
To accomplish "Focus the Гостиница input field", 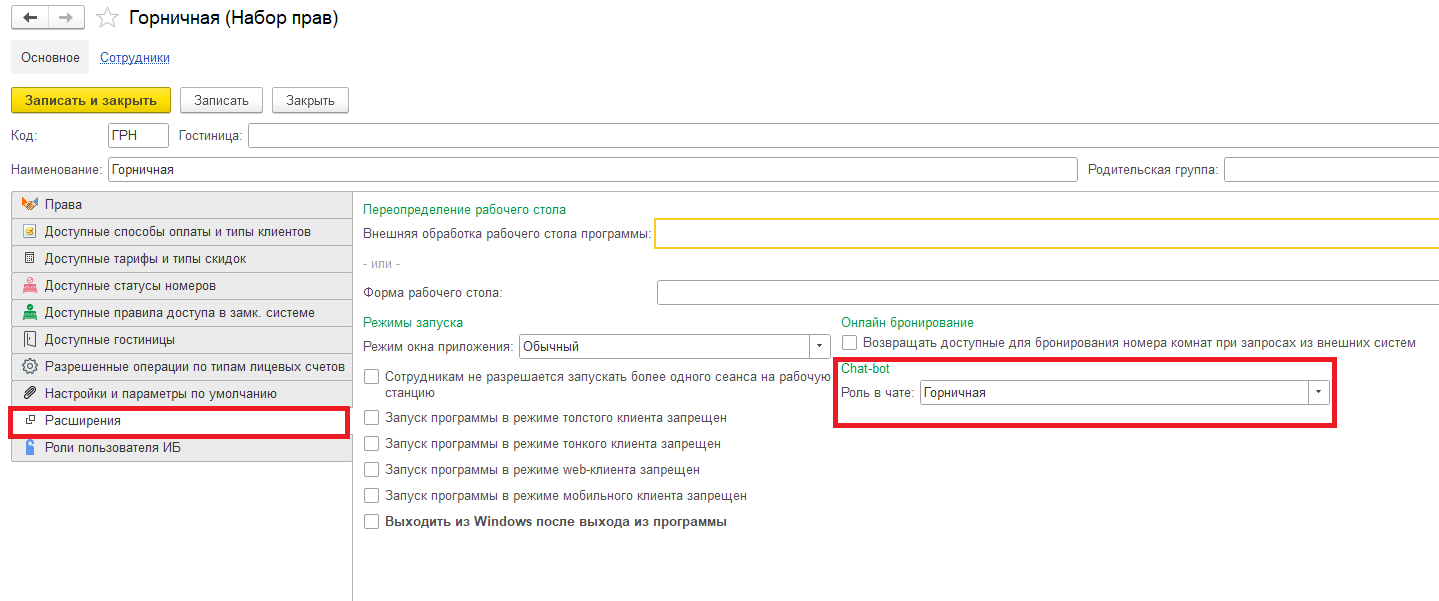I will [843, 135].
